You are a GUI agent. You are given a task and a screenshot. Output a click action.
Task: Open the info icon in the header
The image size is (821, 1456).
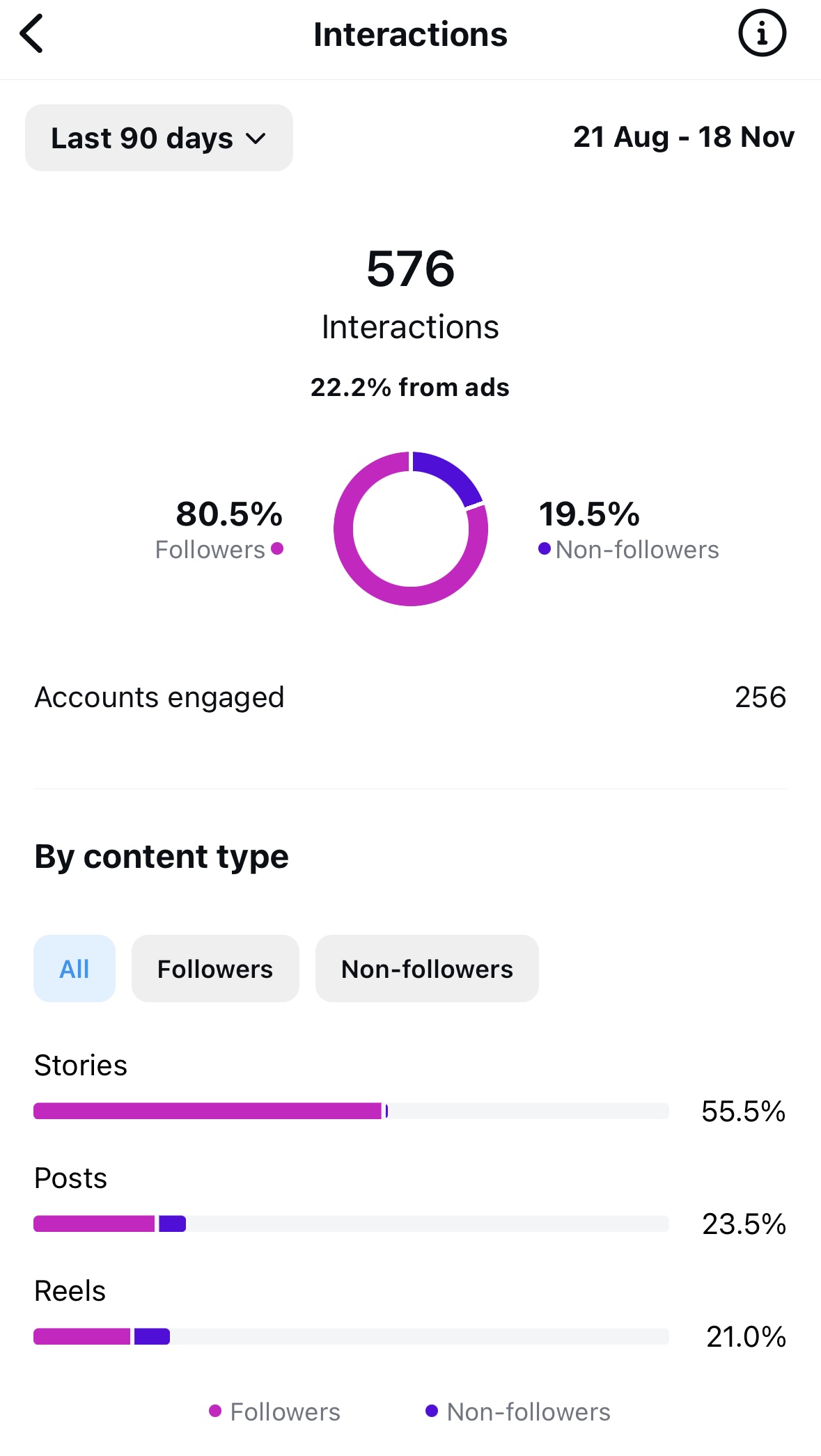click(762, 33)
